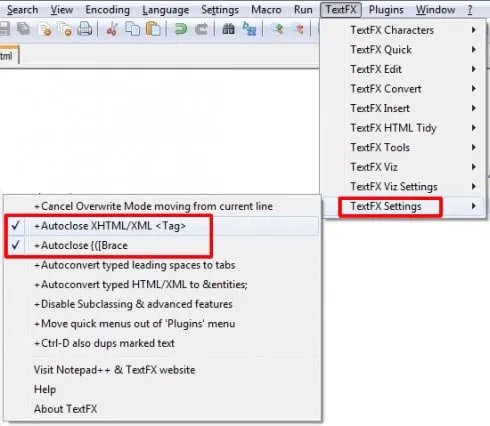This screenshot has width=490, height=426.
Task: Enable Move quick menus out of Plugins menu
Action: 161,324
